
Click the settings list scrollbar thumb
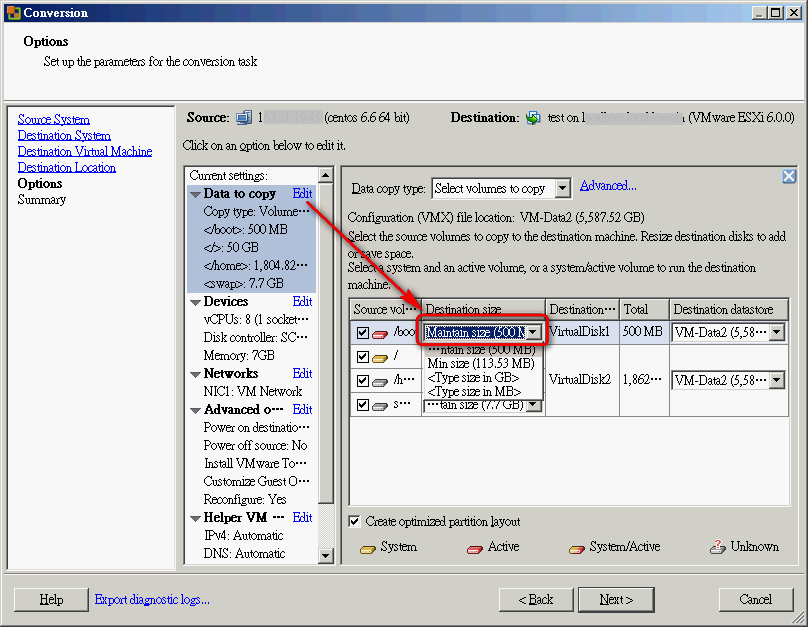[x=326, y=344]
